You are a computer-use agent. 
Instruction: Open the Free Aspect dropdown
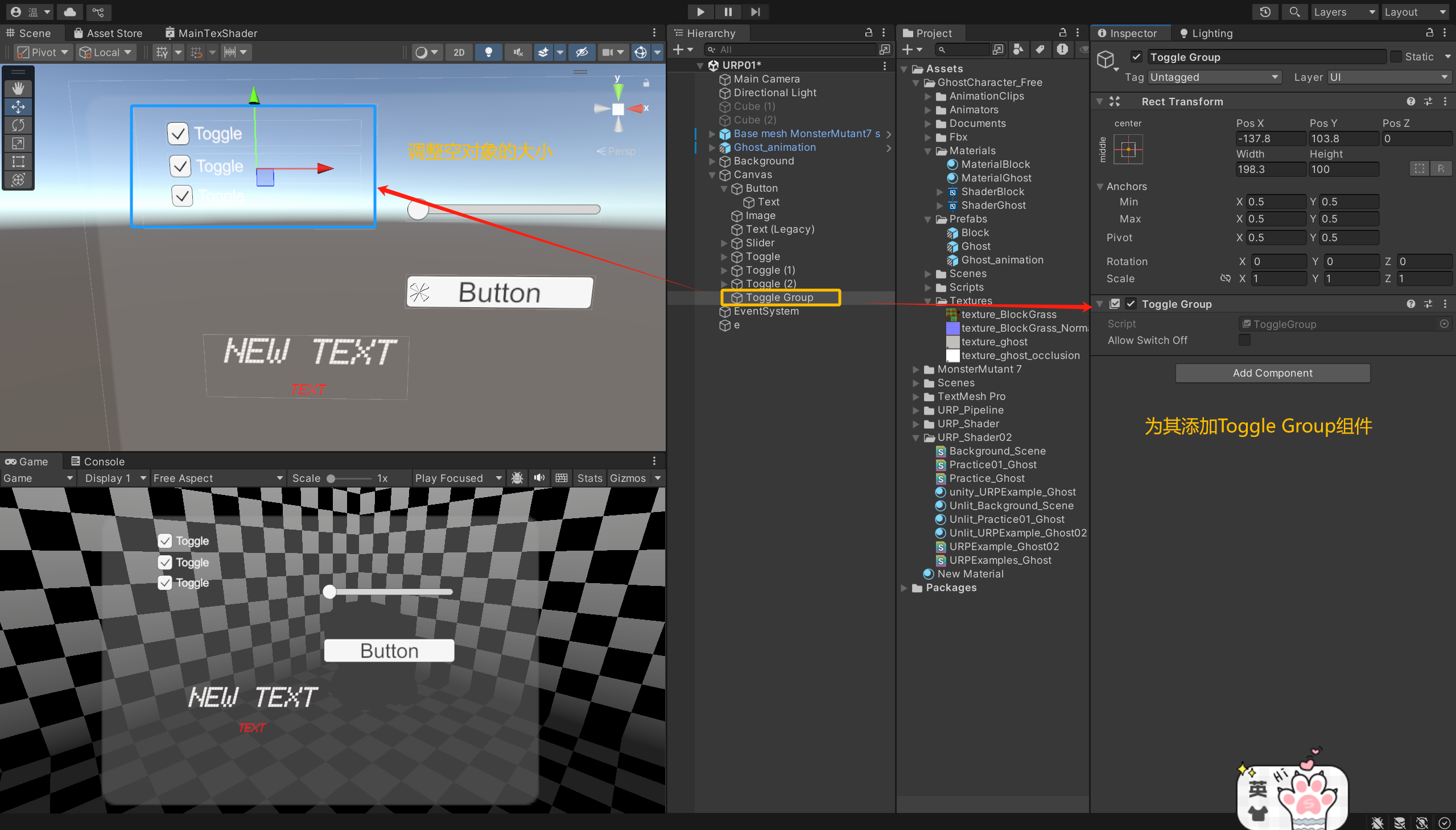[217, 478]
